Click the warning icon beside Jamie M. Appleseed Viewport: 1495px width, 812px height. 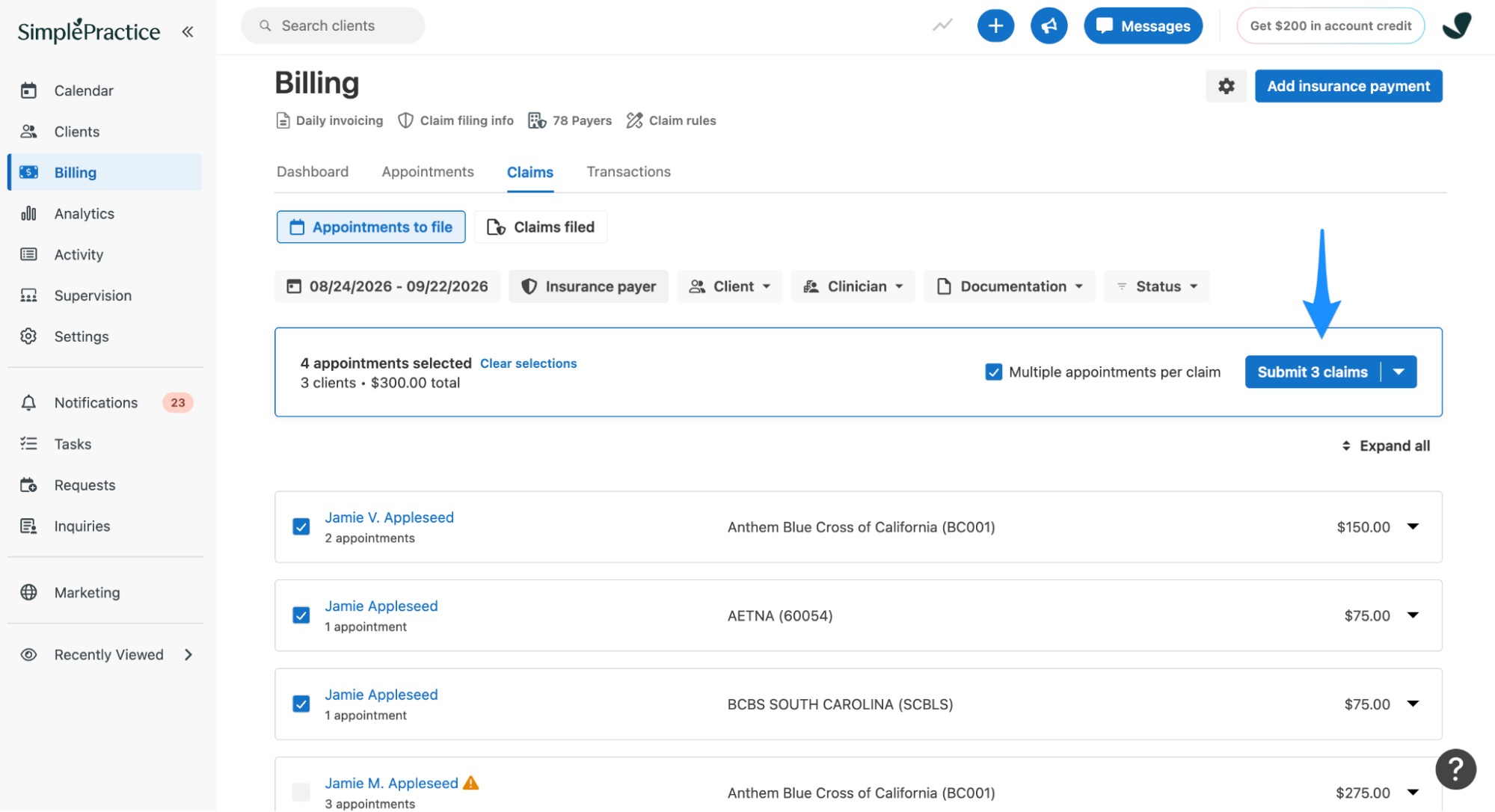(x=470, y=783)
